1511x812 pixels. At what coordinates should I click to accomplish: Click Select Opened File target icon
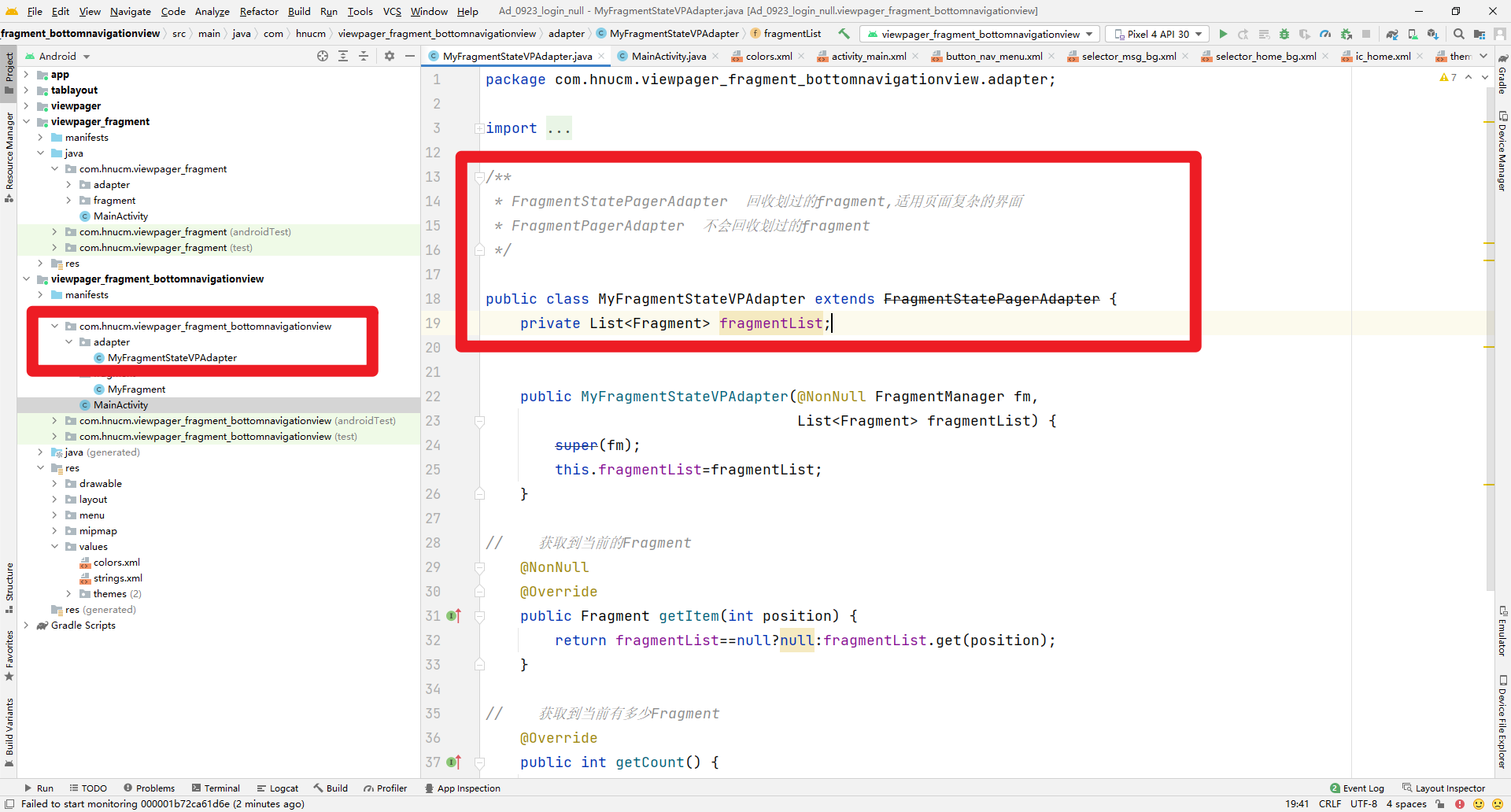(323, 56)
